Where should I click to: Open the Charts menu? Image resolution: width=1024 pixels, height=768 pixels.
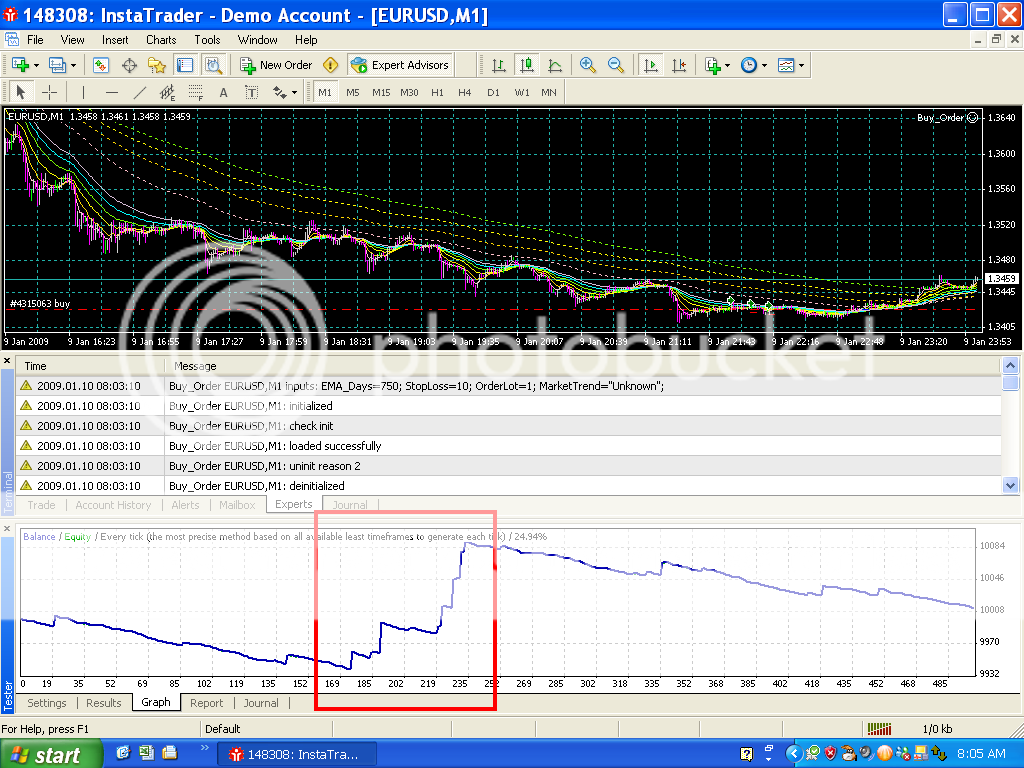coord(161,40)
